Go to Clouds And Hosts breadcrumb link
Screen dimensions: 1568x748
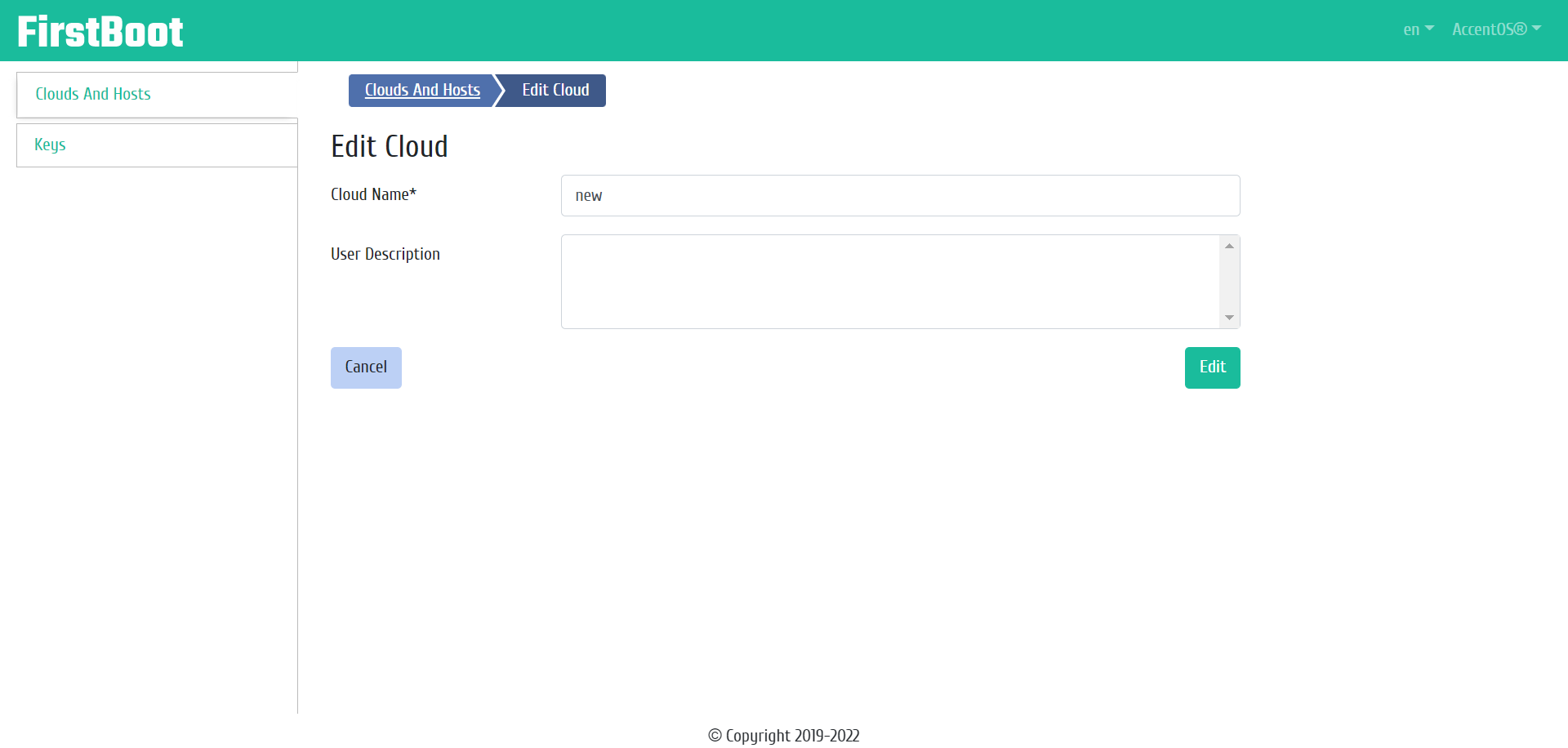click(422, 90)
